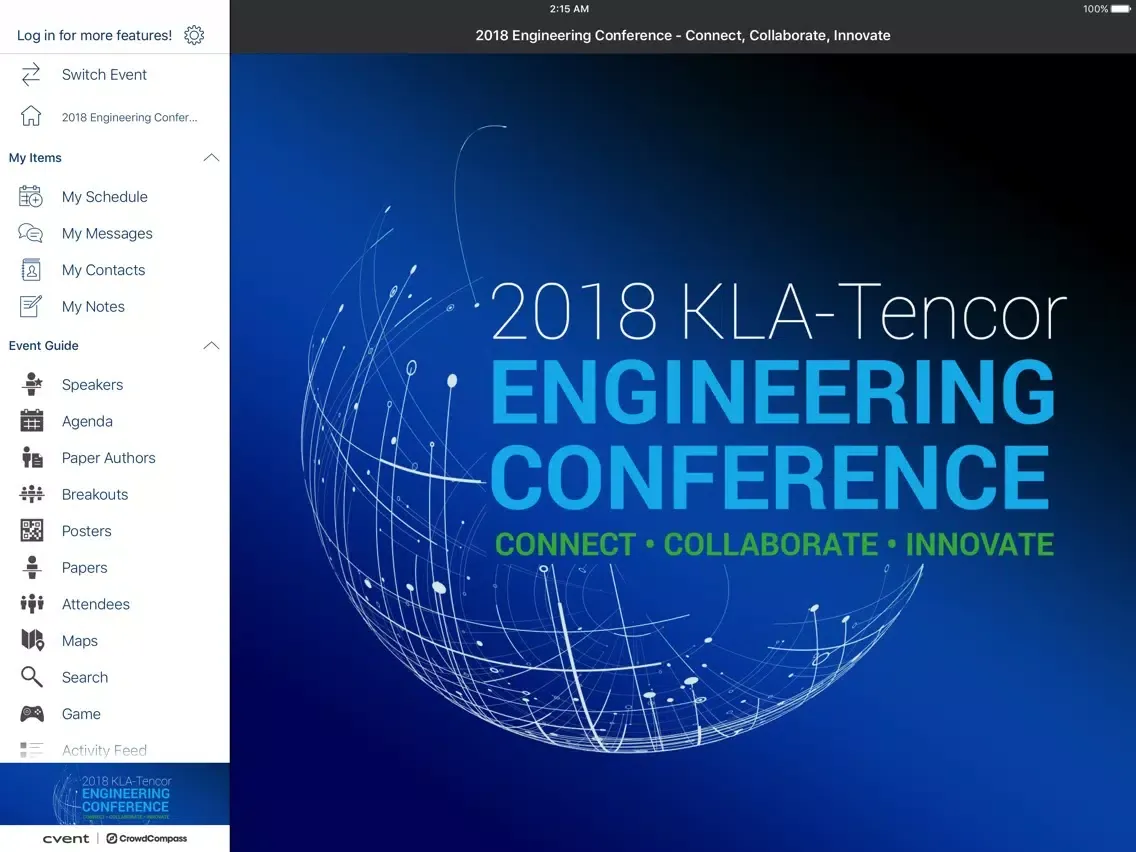
Task: Click the My Items heading
Action: (x=35, y=157)
